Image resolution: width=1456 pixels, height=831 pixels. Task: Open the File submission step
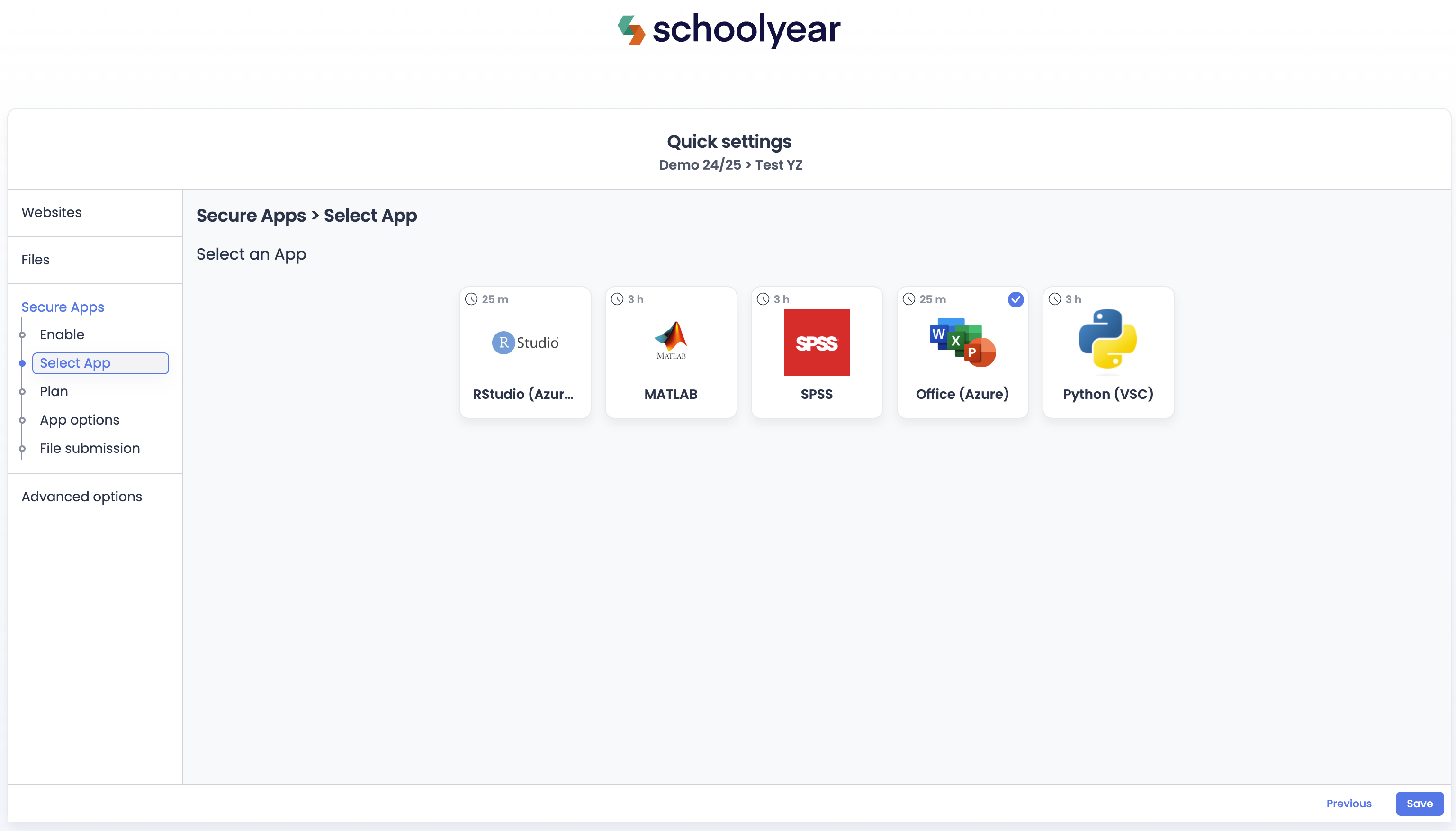(x=90, y=449)
